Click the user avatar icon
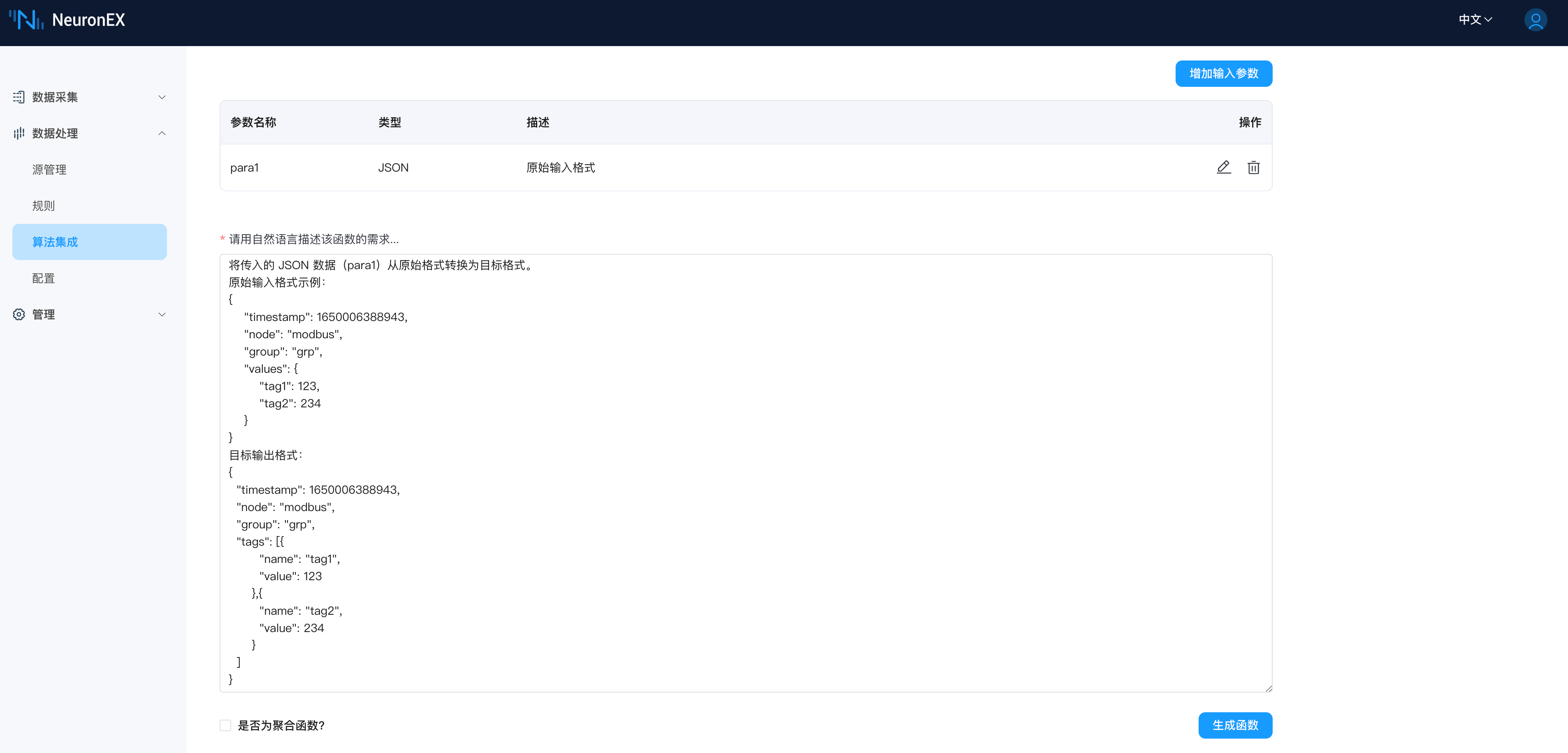 click(x=1535, y=19)
